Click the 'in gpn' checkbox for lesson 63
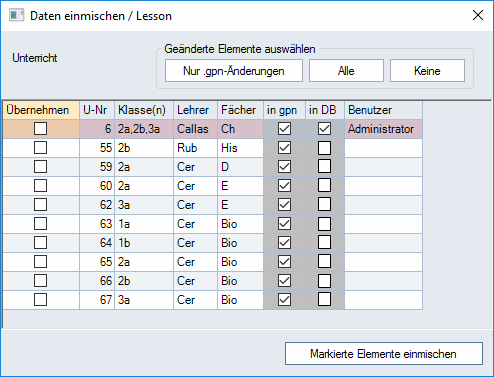494x377 pixels. (284, 224)
